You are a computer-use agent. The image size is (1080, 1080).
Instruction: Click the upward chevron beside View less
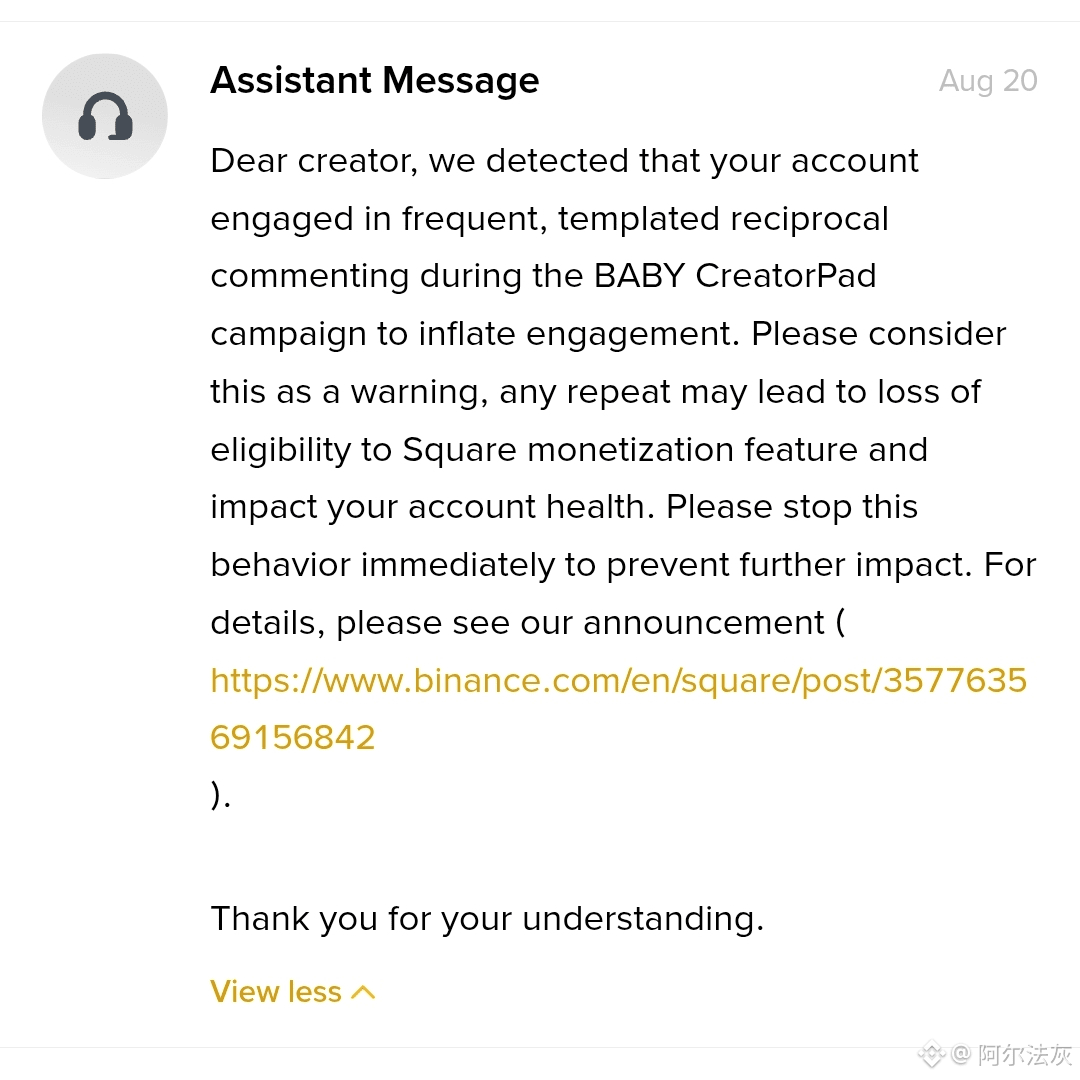(x=363, y=993)
